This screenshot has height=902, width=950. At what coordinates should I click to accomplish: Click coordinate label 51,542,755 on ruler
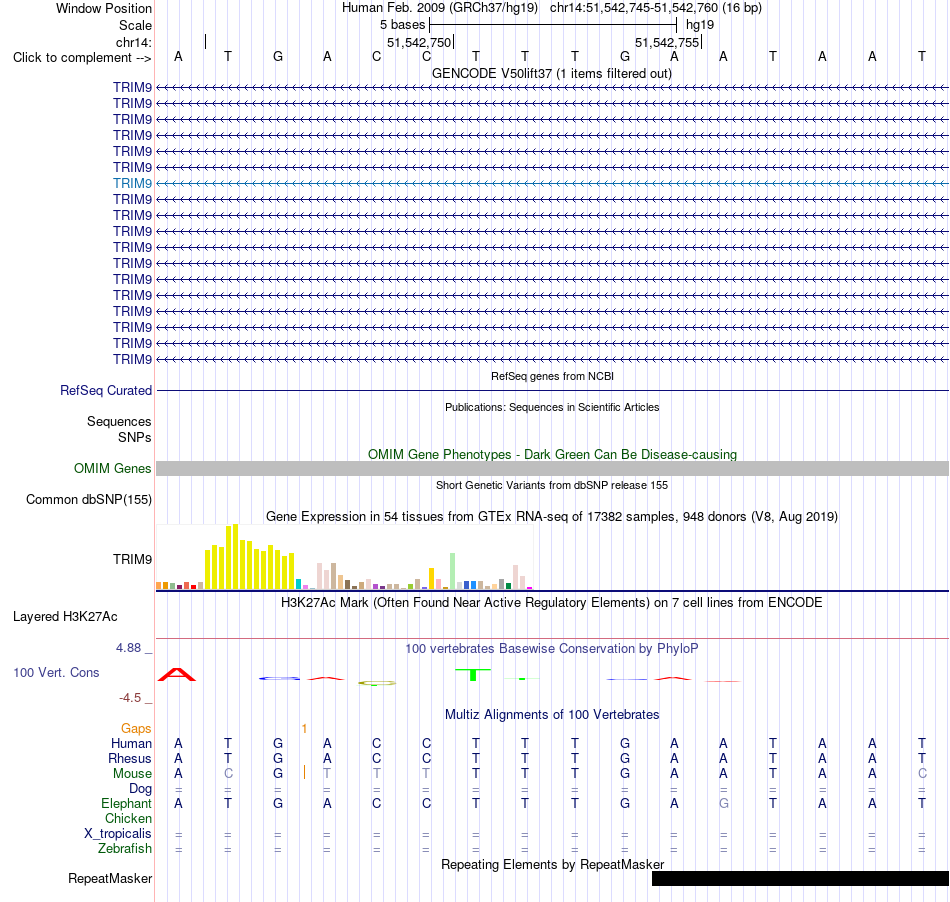(667, 42)
